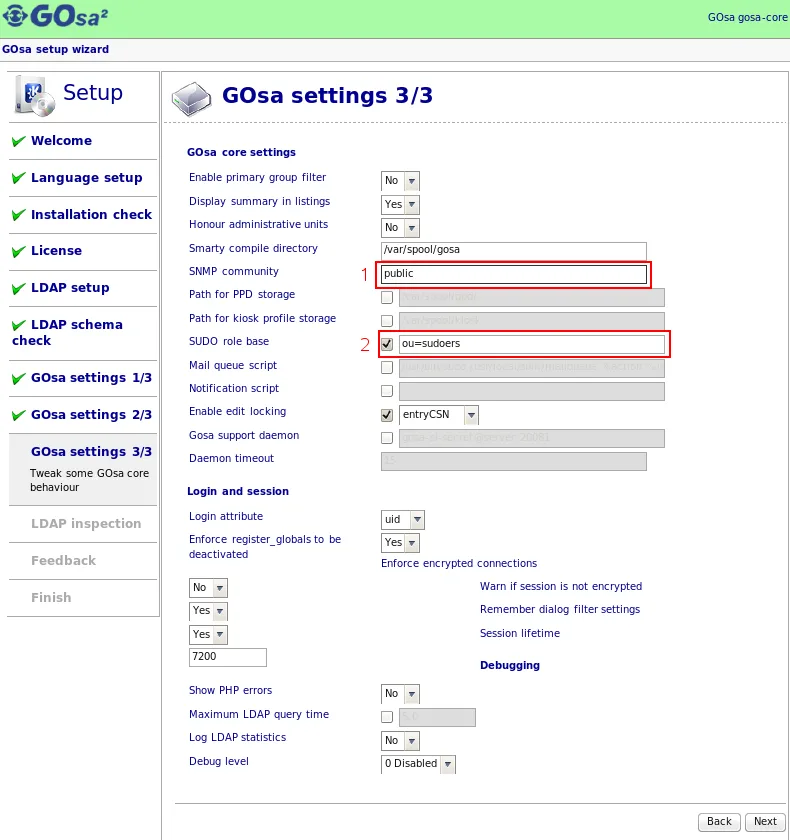Click the 'Enforce encrypted connections' label
Viewport: 790px width, 840px height.
(x=459, y=564)
